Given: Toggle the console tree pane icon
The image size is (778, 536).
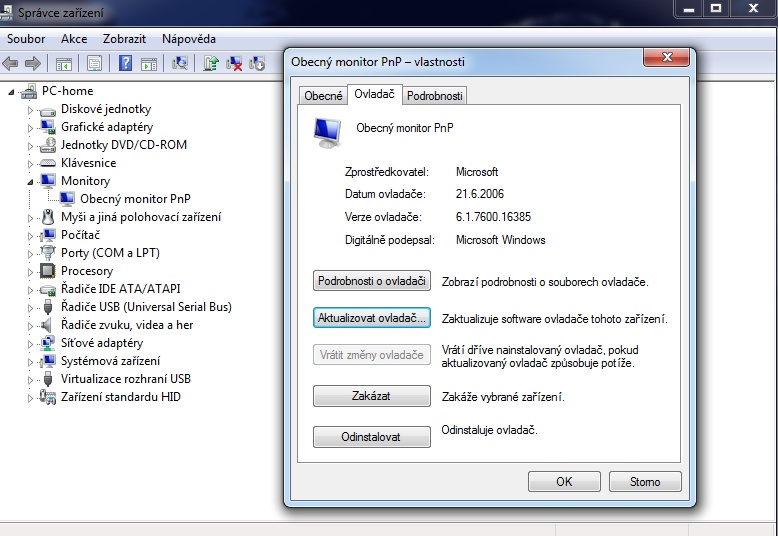Looking at the screenshot, I should [64, 64].
